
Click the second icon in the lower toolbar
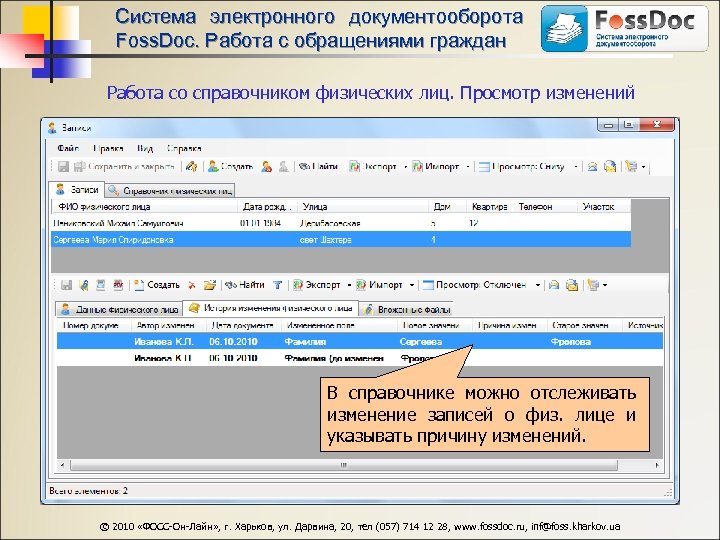(84, 285)
